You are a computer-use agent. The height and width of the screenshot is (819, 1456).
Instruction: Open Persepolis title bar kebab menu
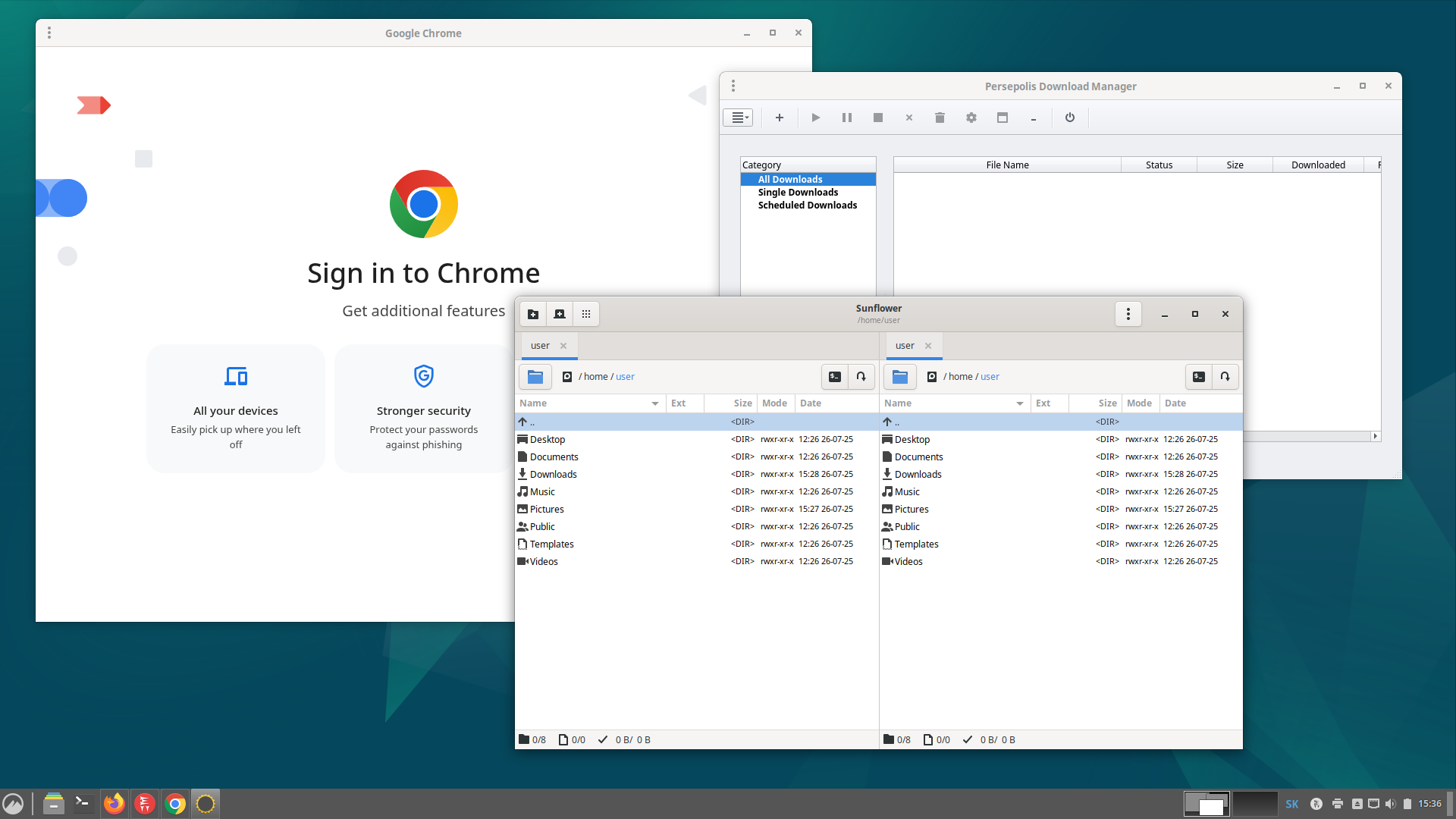[x=733, y=86]
